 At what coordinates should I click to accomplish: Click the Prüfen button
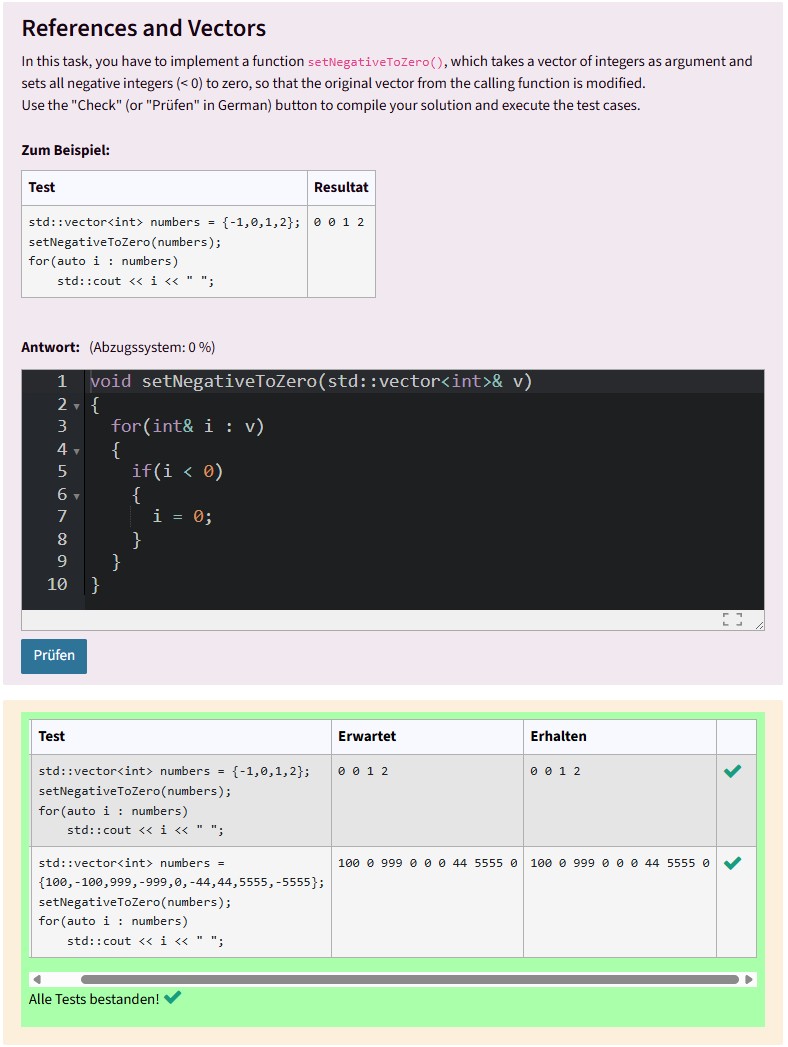54,656
